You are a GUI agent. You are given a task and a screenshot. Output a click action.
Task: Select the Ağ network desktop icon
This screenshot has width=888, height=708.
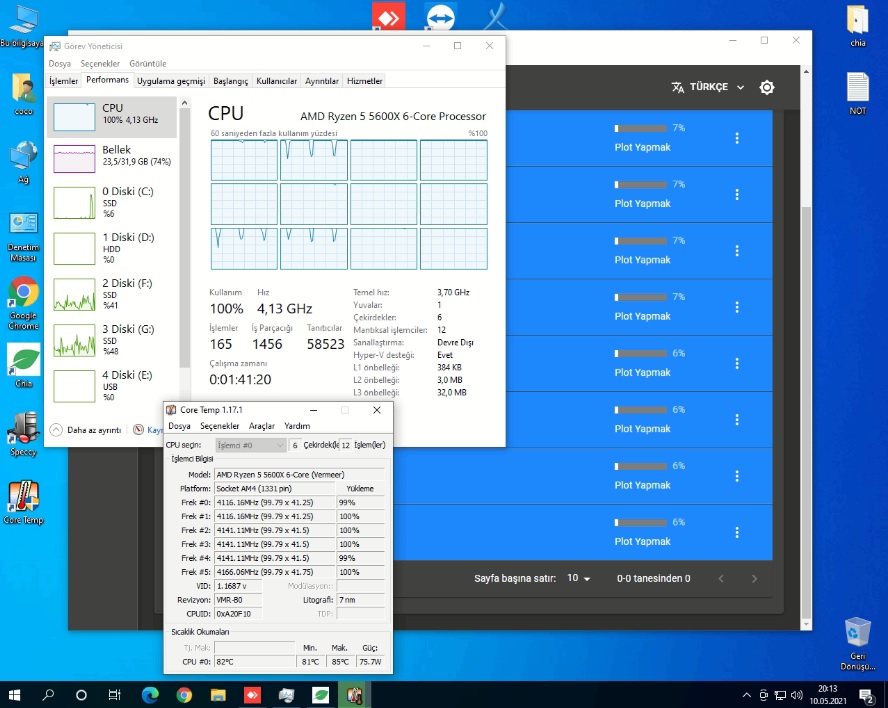tap(23, 163)
